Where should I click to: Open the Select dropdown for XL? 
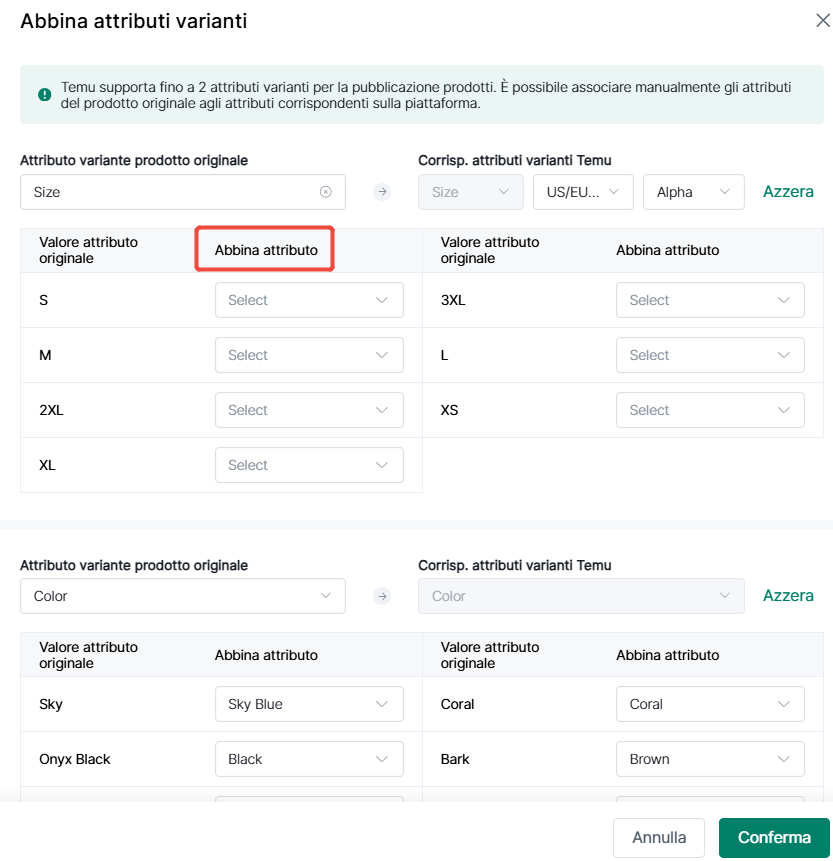309,465
